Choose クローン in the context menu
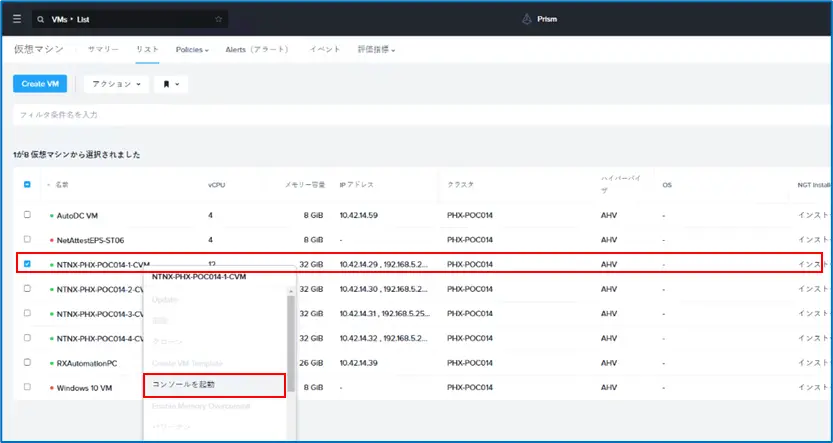Screen dimensions: 833x443 tap(167, 342)
